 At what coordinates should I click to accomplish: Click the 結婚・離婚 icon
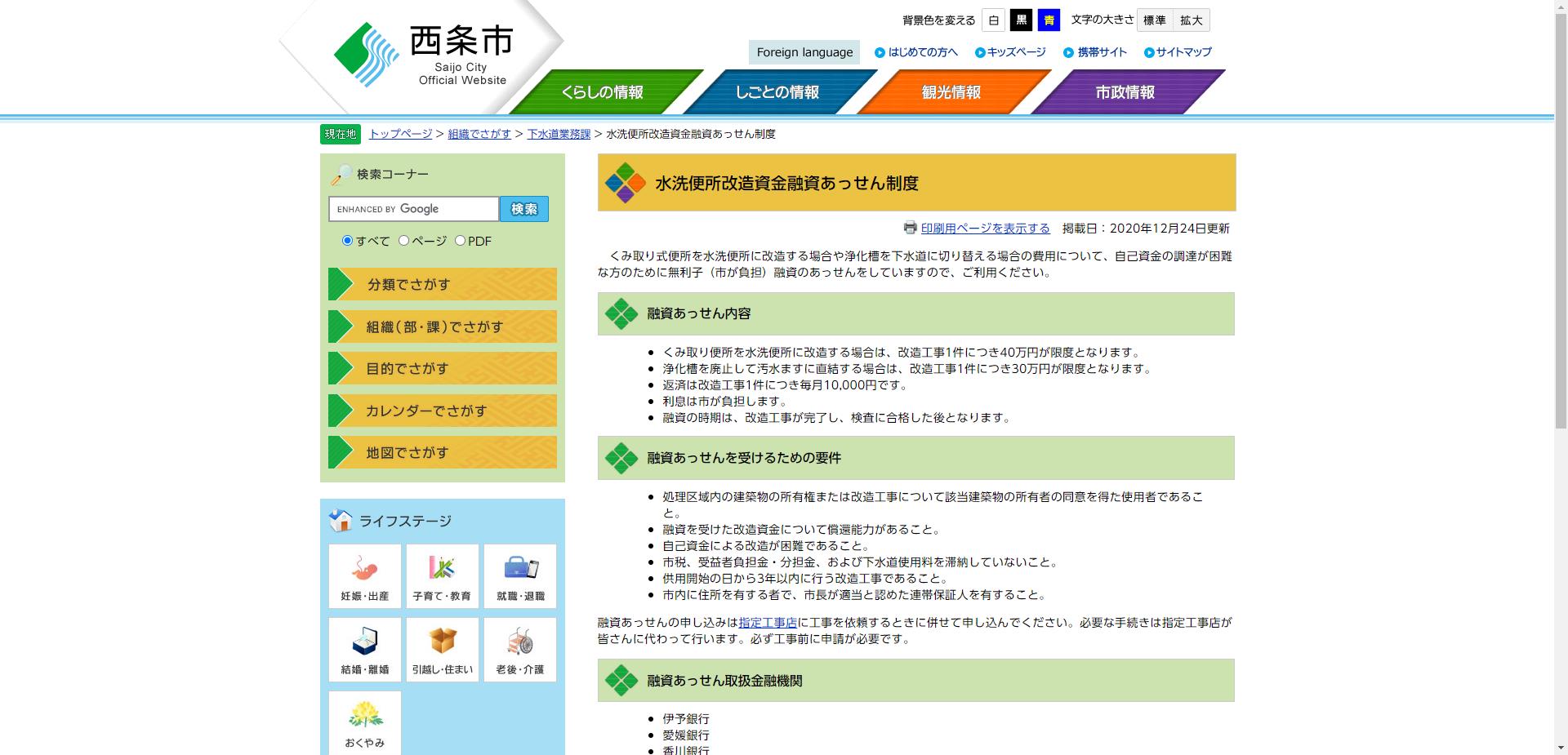coord(364,649)
